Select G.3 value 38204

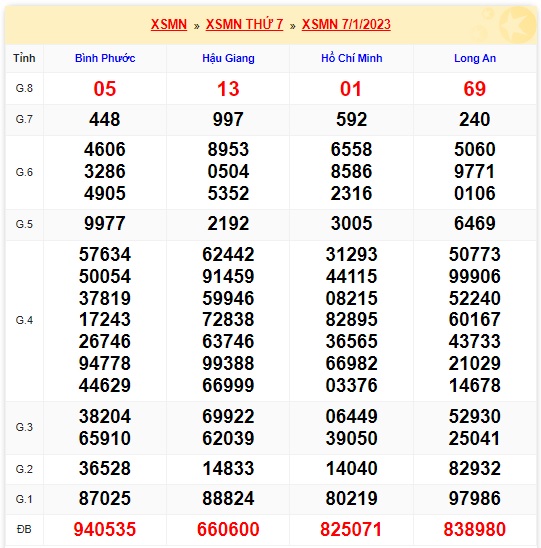tap(104, 417)
